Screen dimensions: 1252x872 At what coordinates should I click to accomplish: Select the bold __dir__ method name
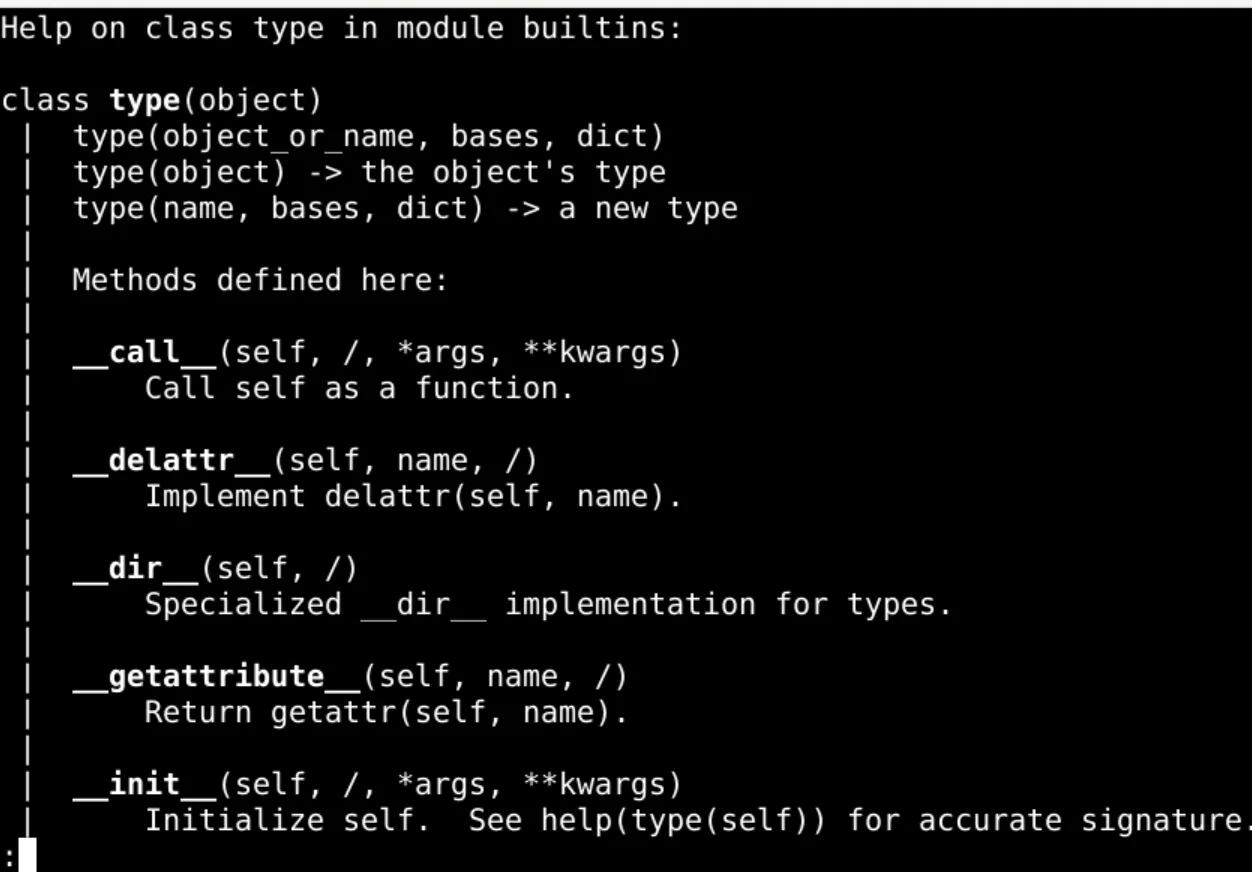(135, 568)
